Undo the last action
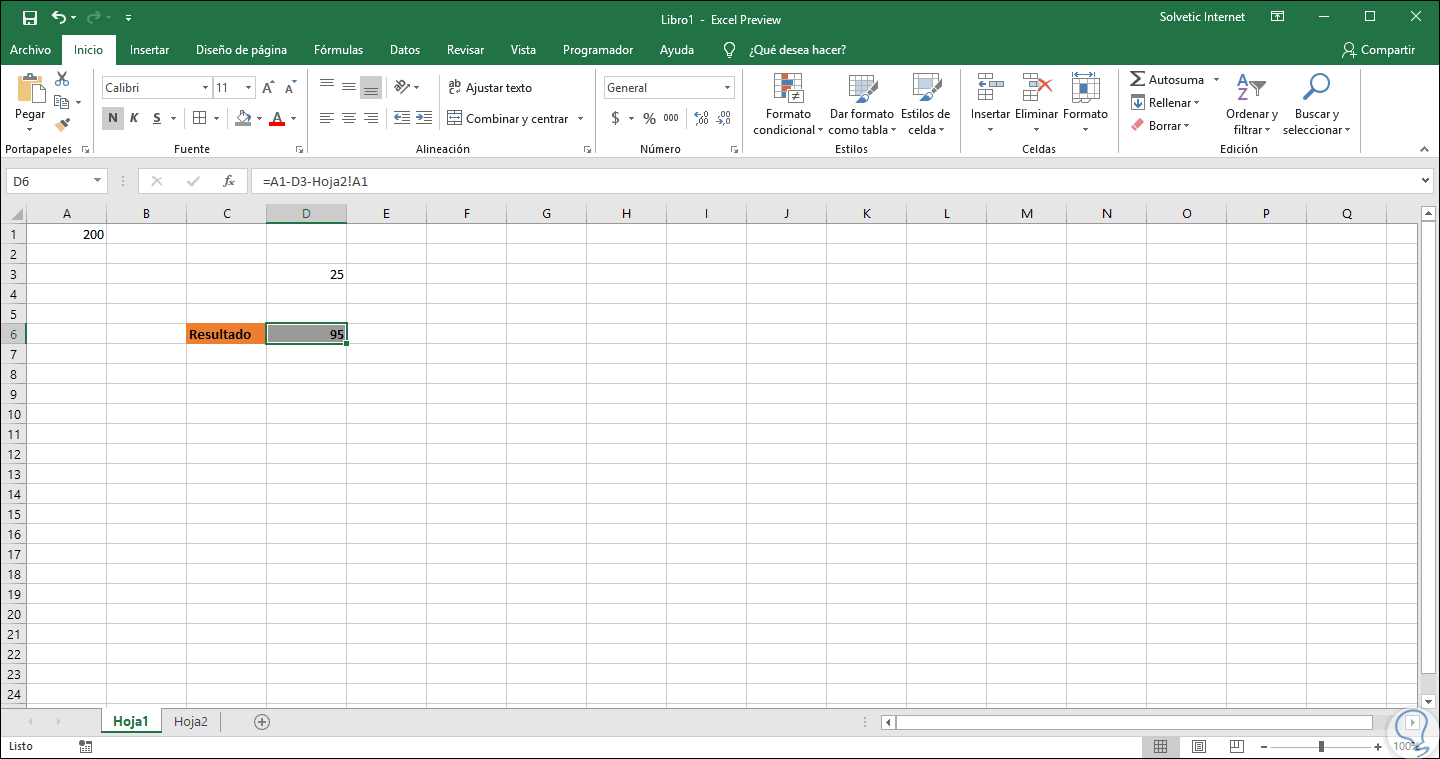The width and height of the screenshot is (1440, 759). coord(59,18)
